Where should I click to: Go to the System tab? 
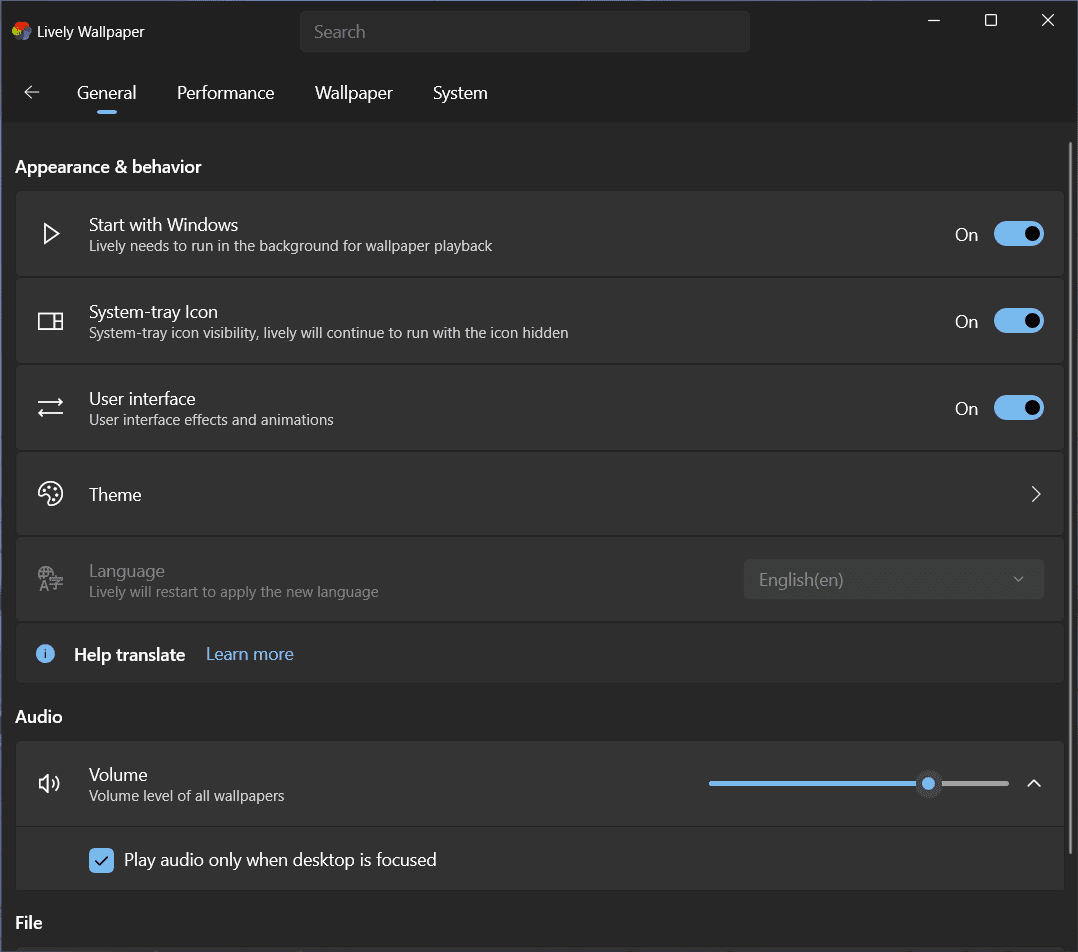click(x=460, y=93)
